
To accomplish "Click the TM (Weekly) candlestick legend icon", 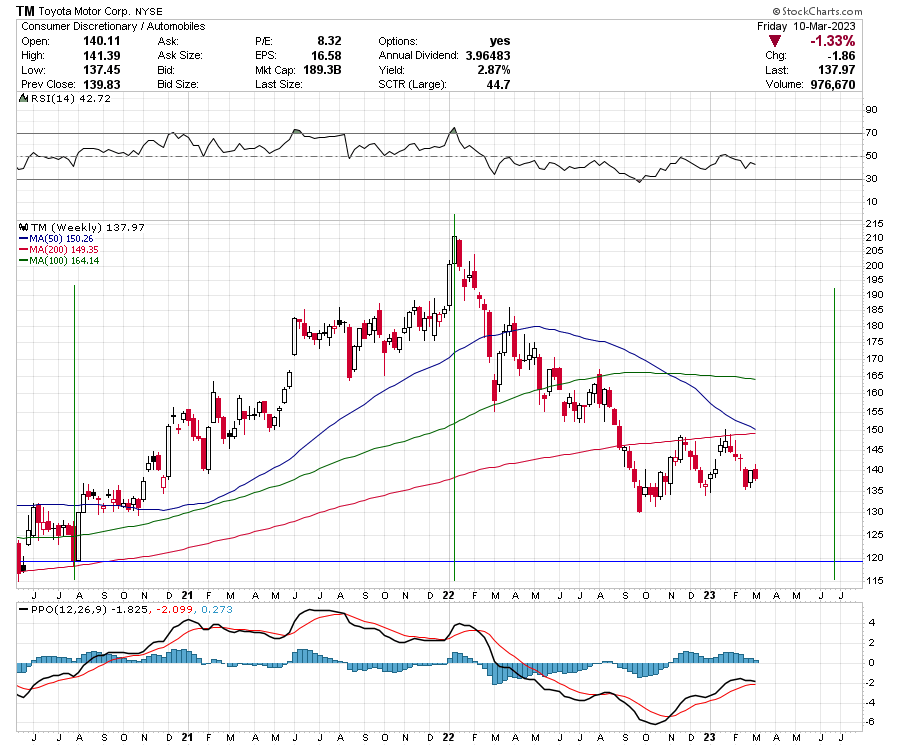I will coord(24,227).
